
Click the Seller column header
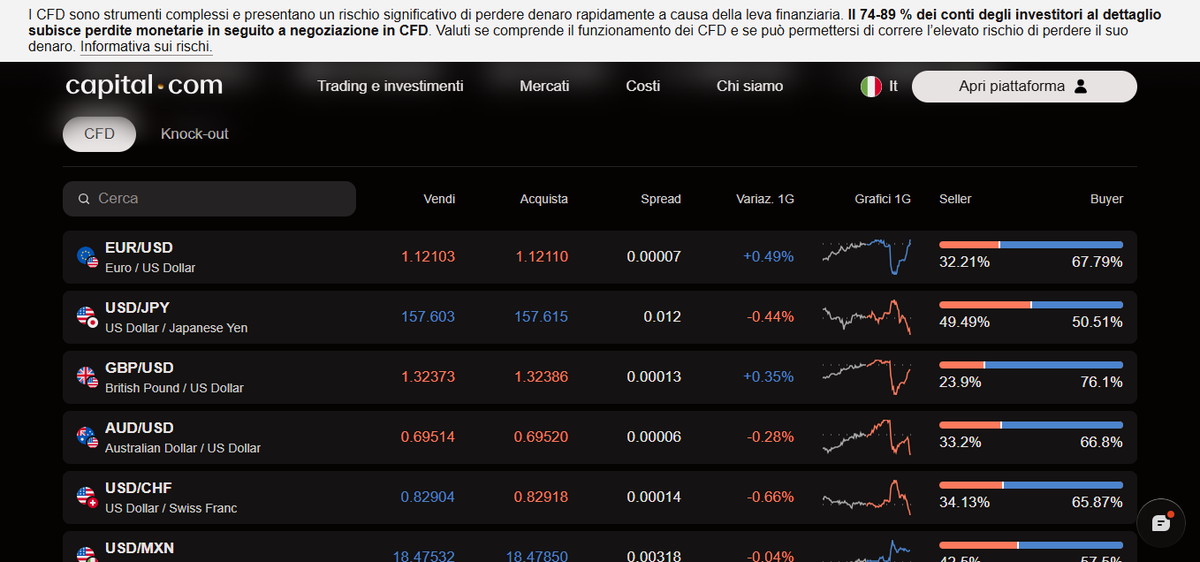tap(955, 199)
